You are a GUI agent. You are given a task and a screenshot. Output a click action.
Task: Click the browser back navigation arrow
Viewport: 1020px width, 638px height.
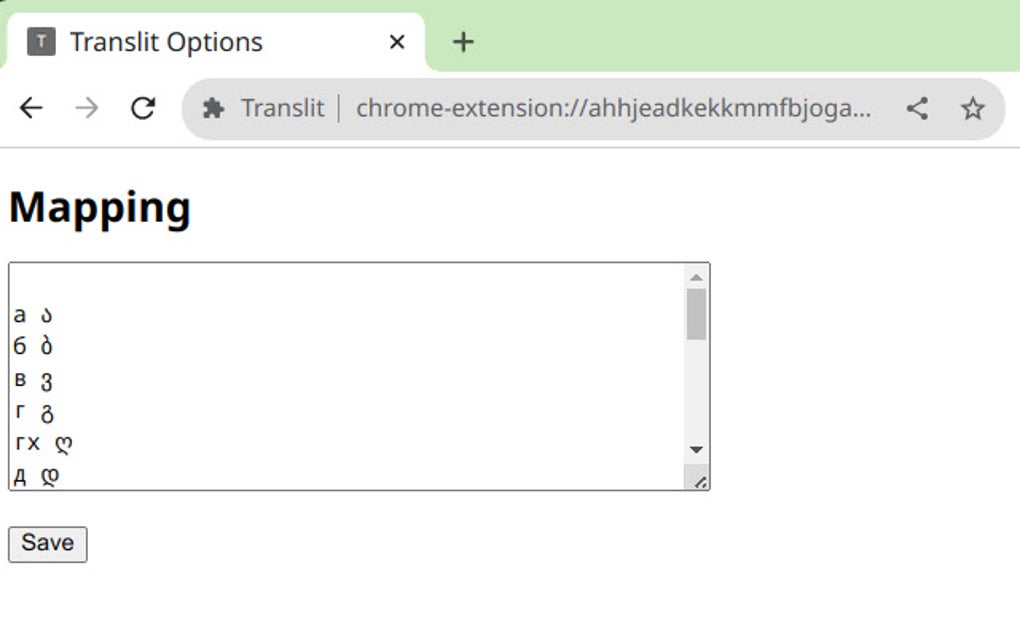pyautogui.click(x=30, y=108)
